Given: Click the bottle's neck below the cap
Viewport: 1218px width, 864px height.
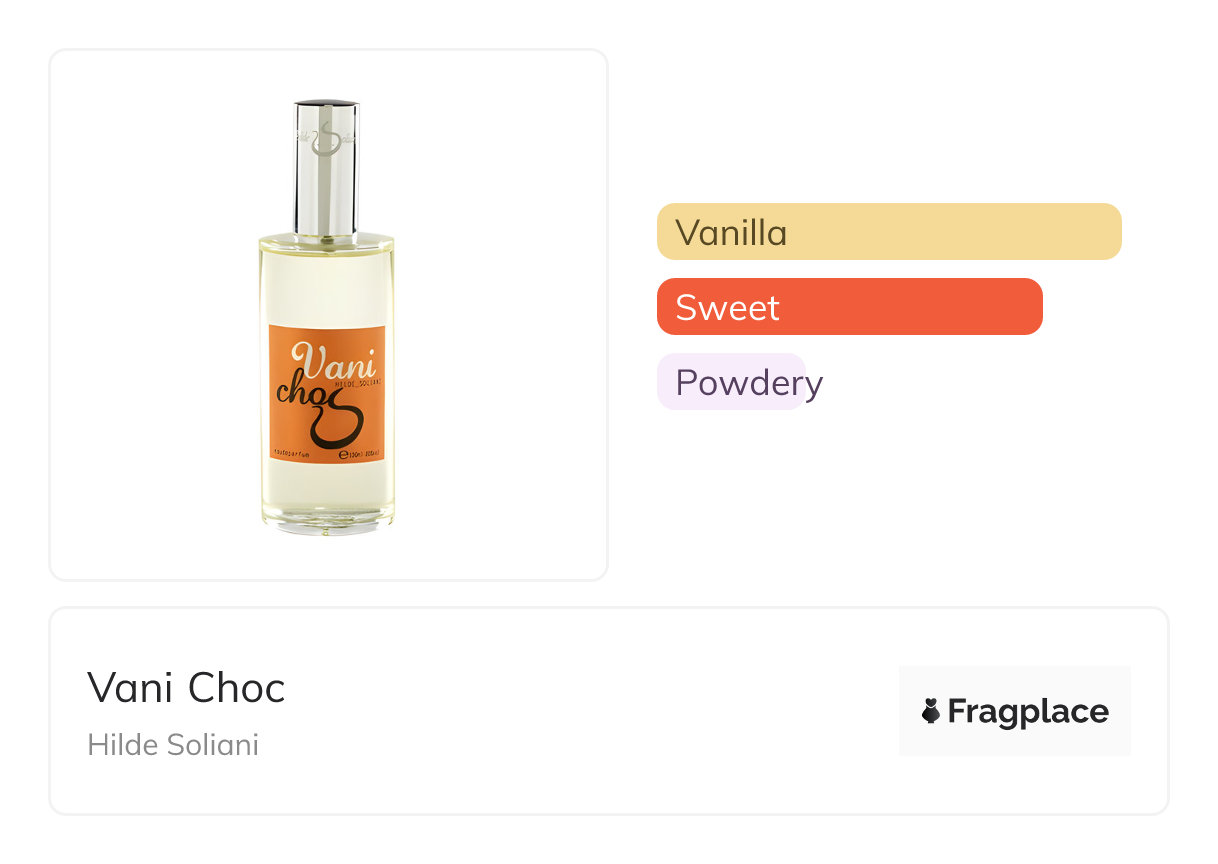Looking at the screenshot, I should pos(326,238).
